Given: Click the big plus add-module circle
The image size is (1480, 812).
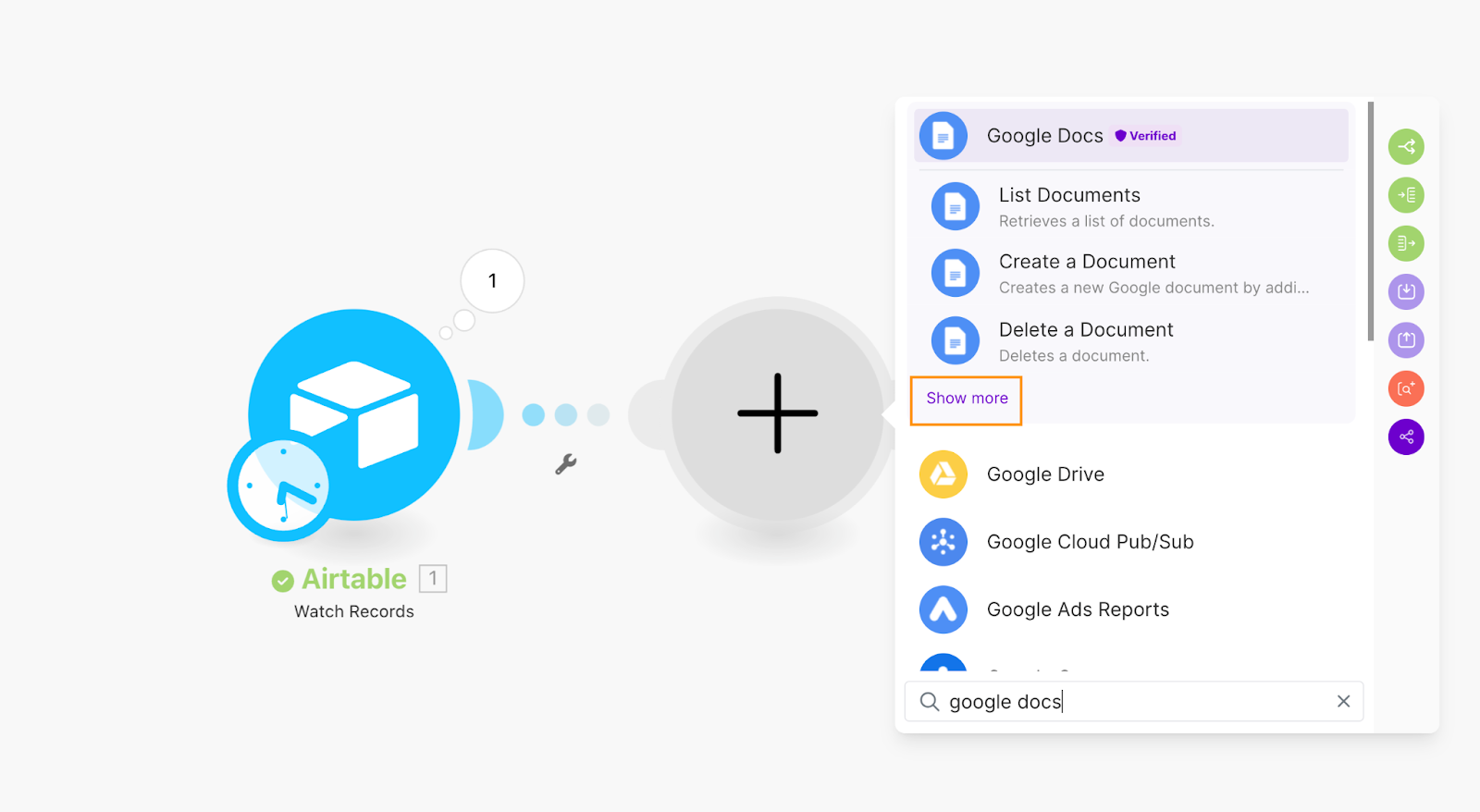Looking at the screenshot, I should point(778,413).
